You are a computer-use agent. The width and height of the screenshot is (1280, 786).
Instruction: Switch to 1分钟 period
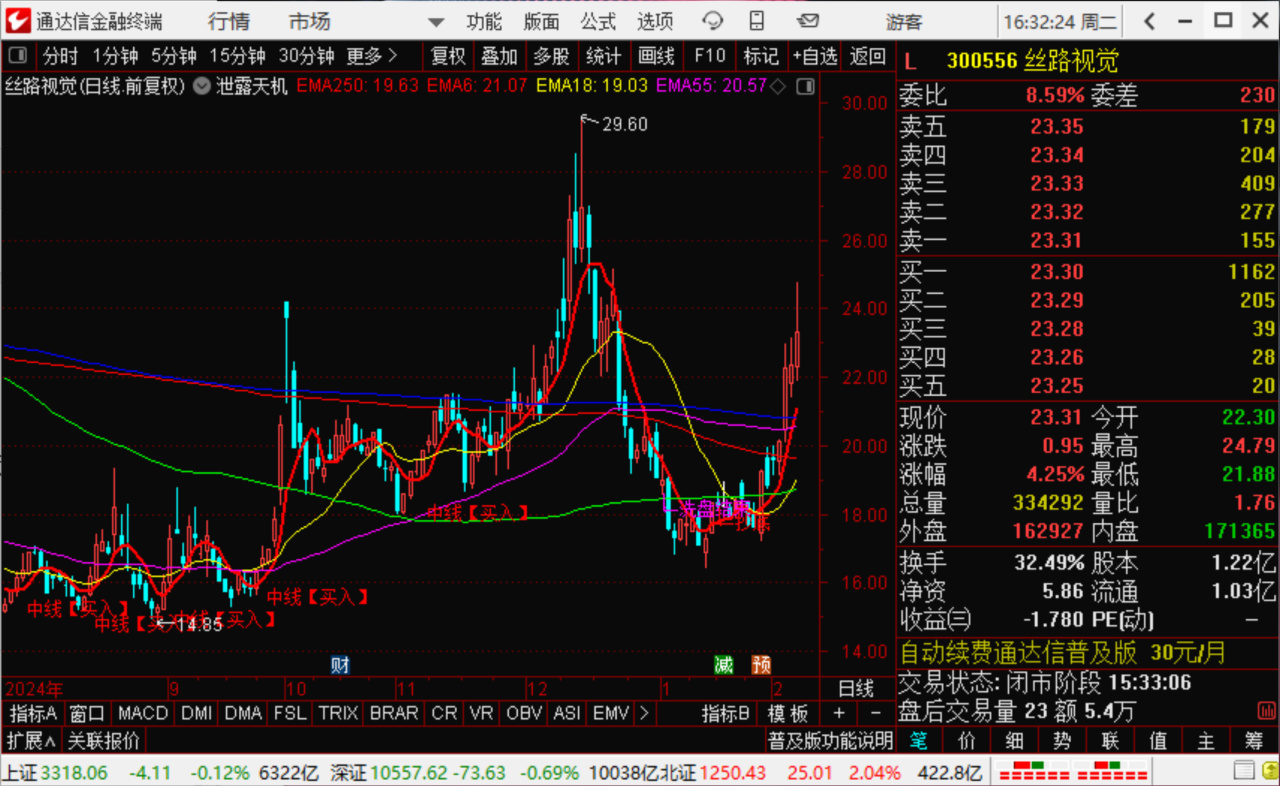point(115,56)
